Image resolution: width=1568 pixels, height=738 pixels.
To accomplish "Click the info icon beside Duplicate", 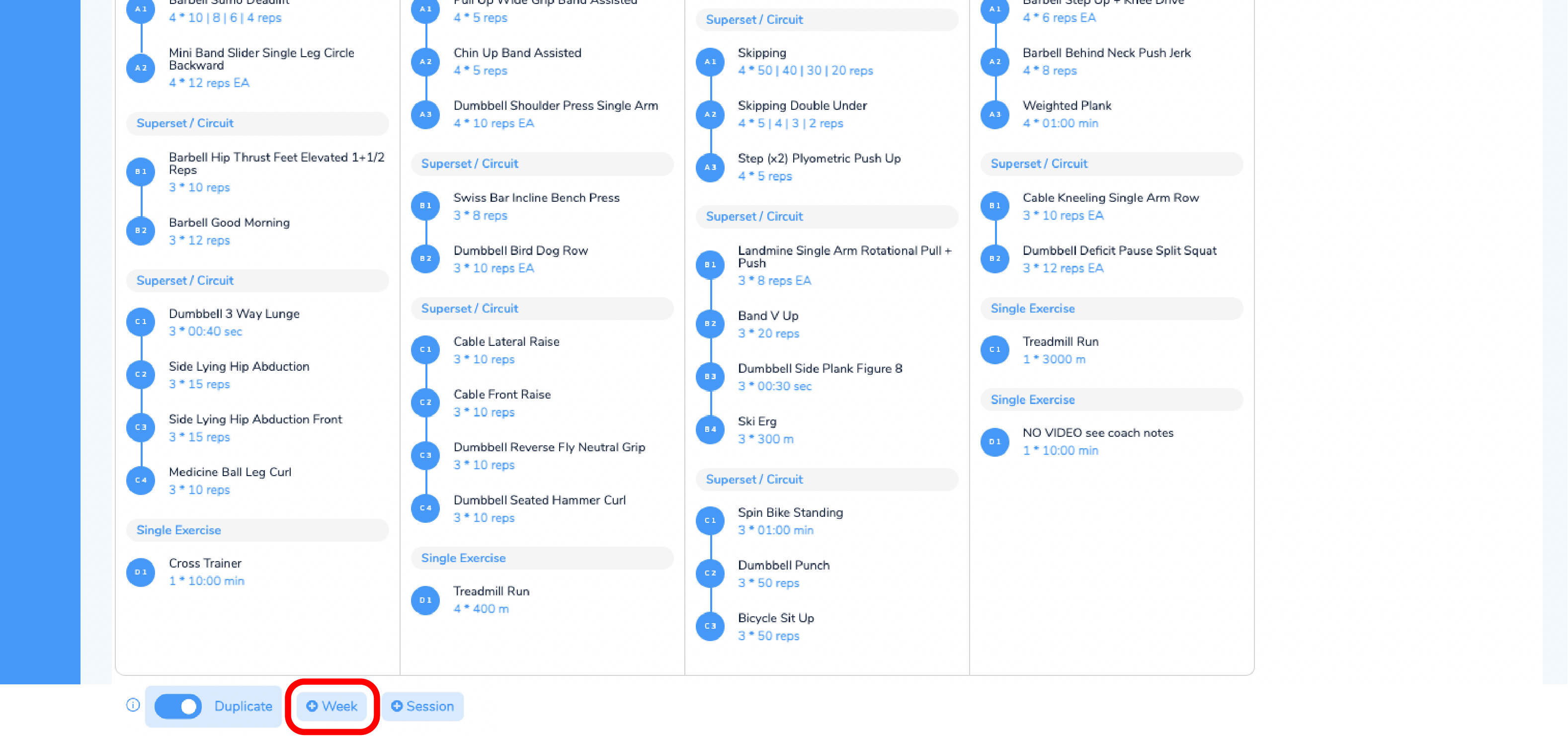I will point(133,705).
